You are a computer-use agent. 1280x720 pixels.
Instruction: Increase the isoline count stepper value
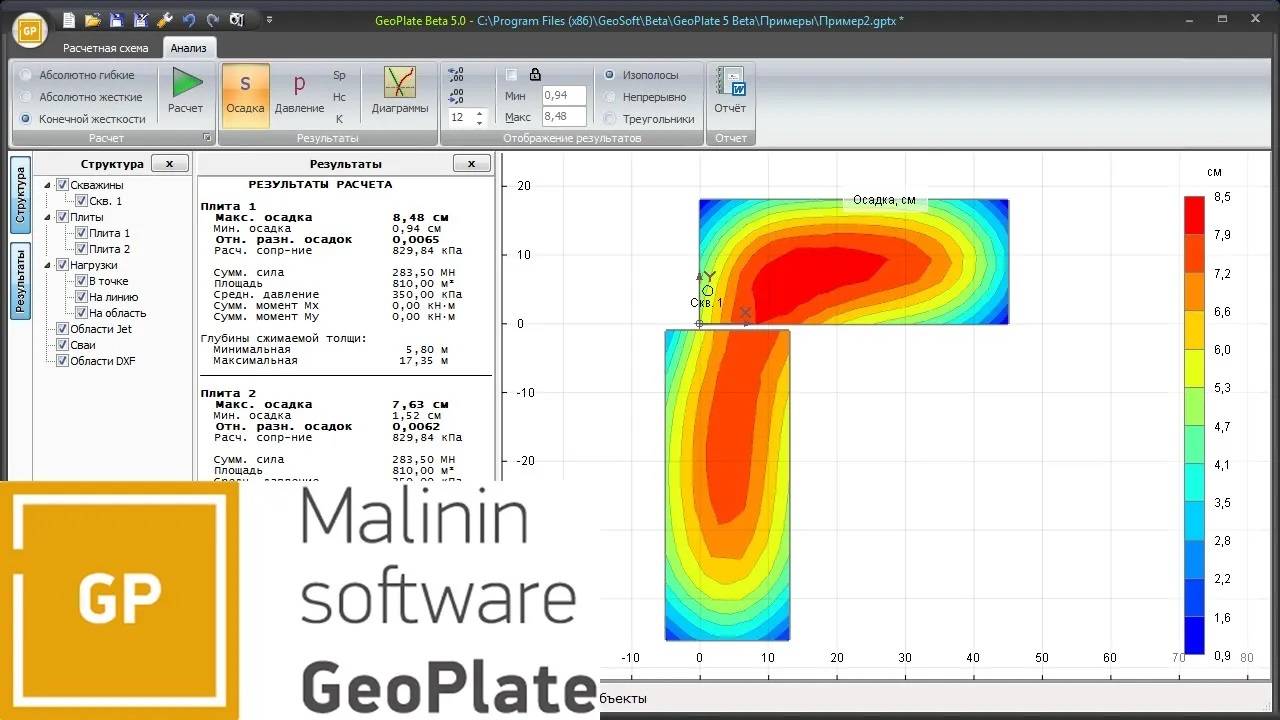480,113
